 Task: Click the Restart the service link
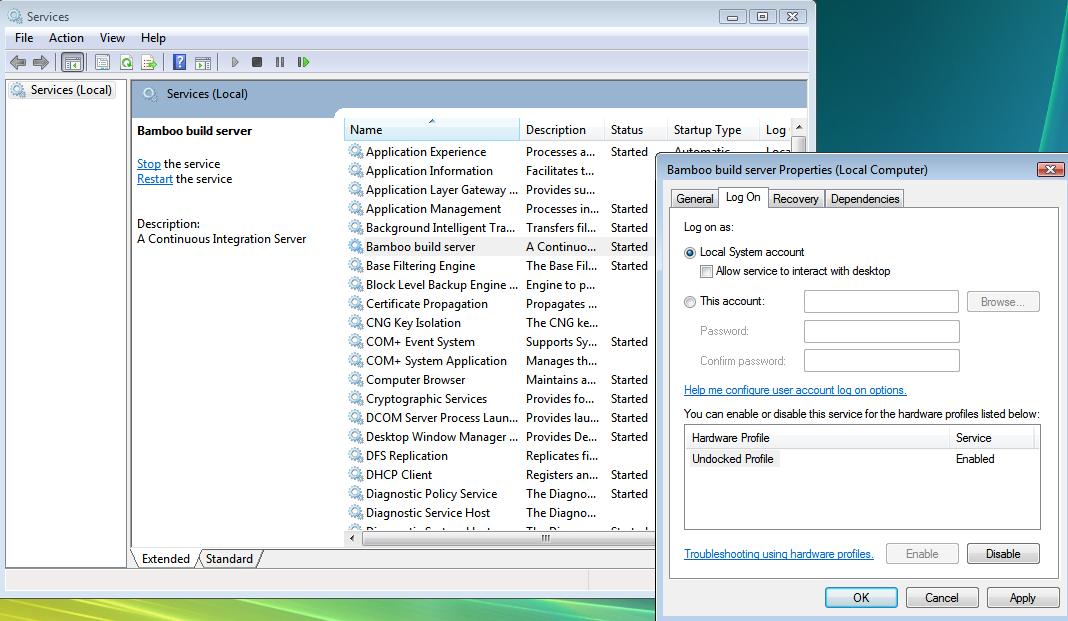[155, 179]
